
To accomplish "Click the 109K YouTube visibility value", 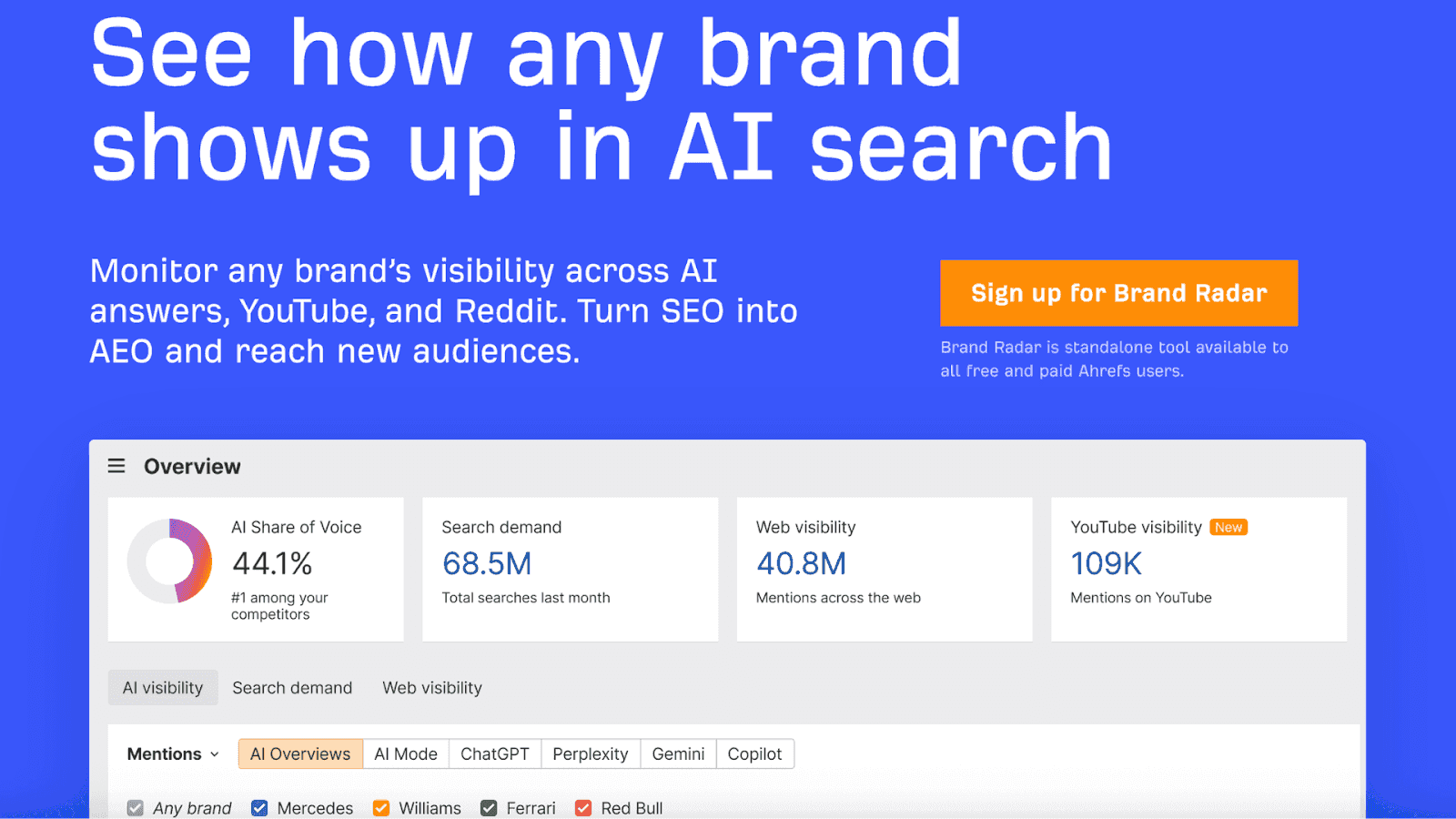I will pos(1106,564).
